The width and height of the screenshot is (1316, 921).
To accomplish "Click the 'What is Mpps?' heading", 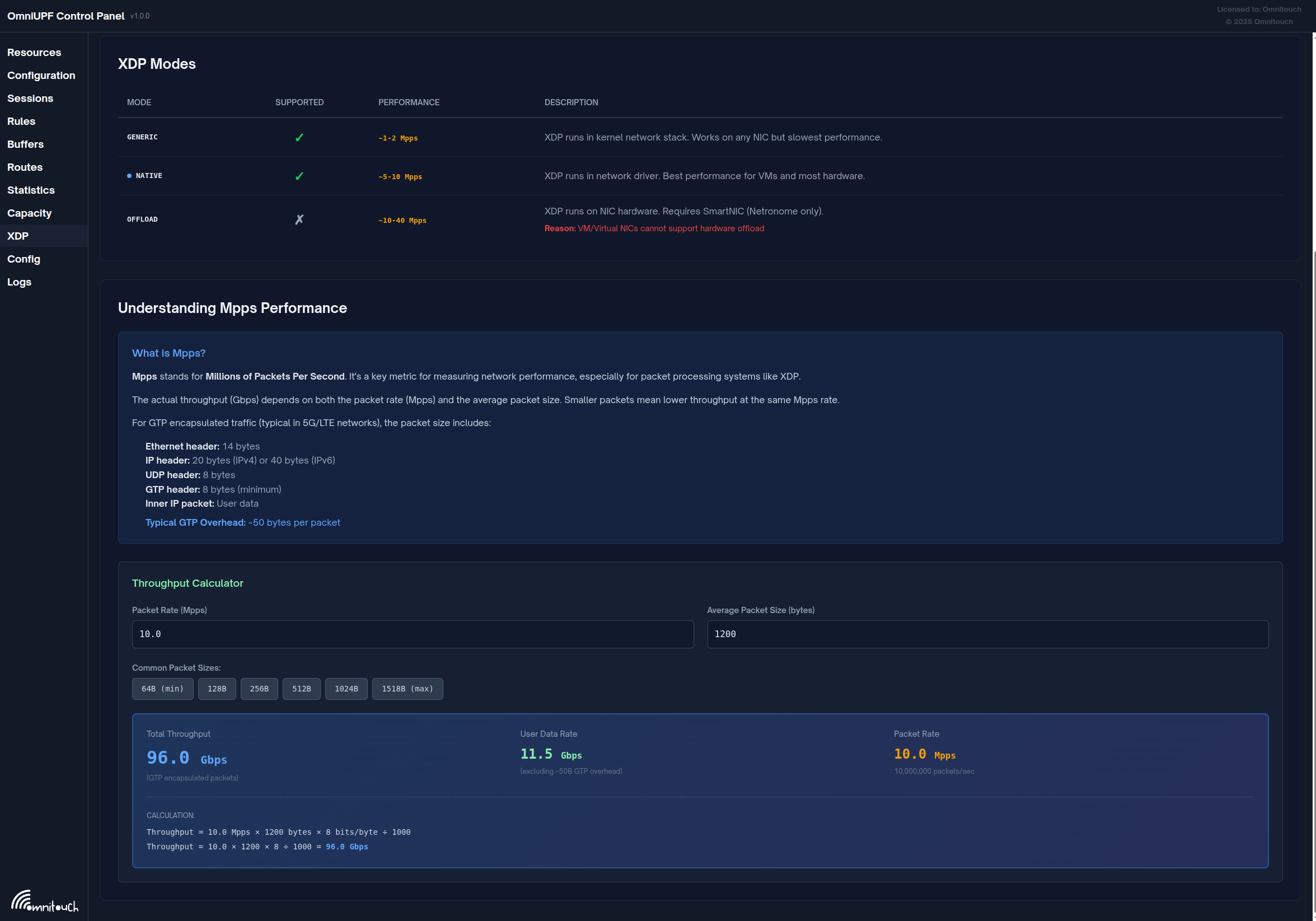I will tap(168, 353).
